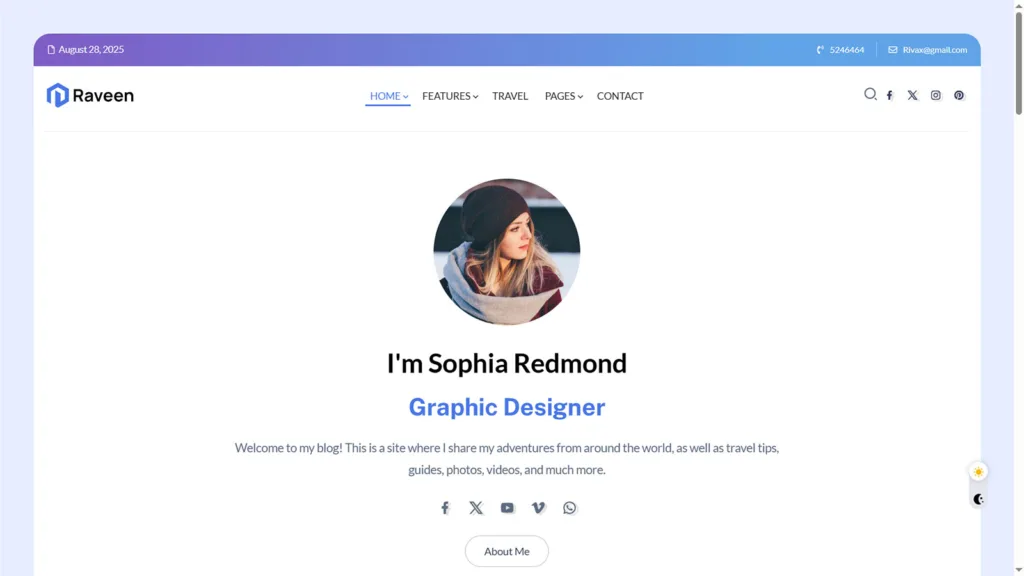Click the Facebook icon under the bio text
Image resolution: width=1024 pixels, height=576 pixels.
point(445,508)
